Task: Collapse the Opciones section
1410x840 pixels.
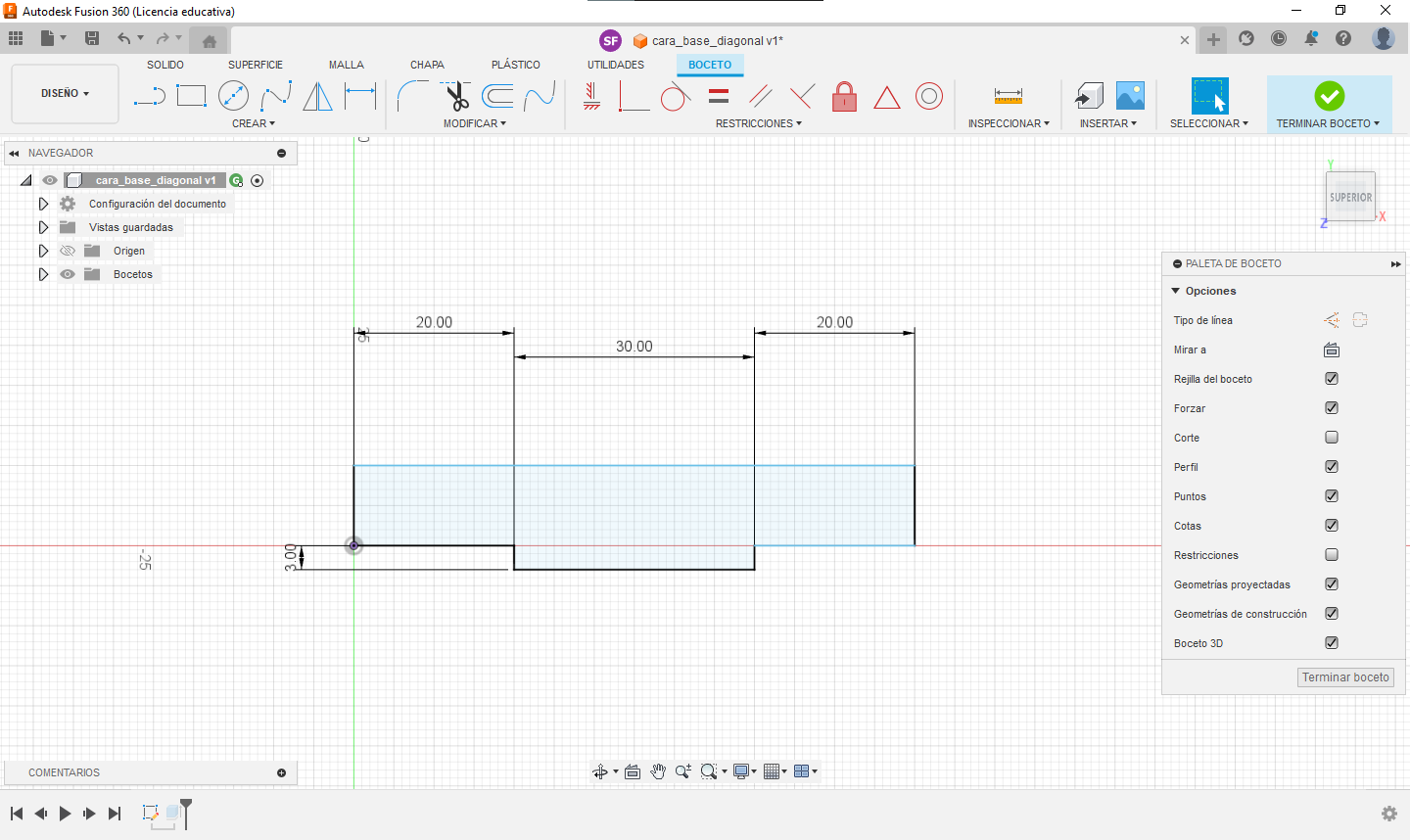Action: (1176, 291)
